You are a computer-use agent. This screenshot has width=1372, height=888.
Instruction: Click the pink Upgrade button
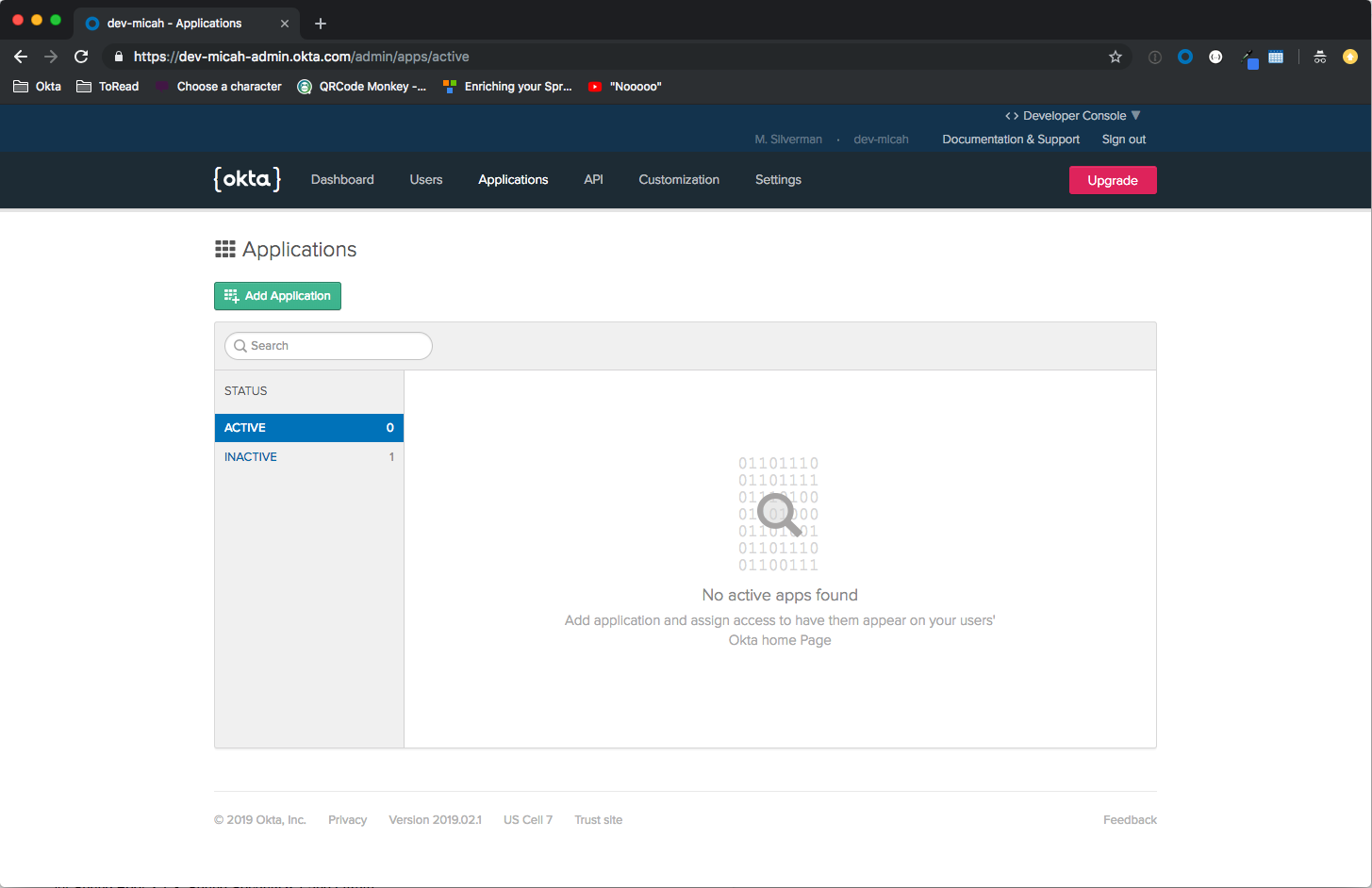tap(1113, 180)
